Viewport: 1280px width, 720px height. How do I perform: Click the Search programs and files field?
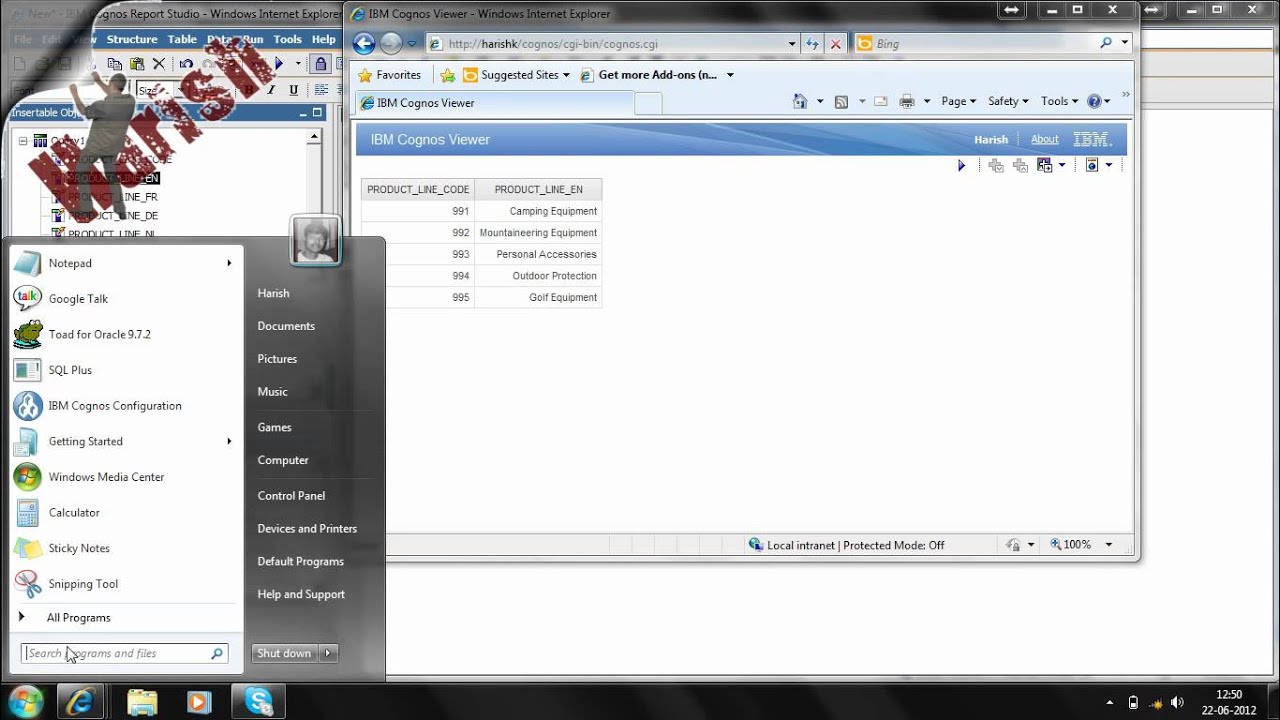(125, 653)
